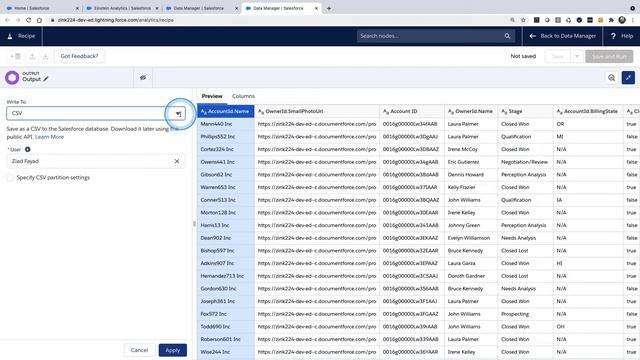Open the Write To CSV dropdown
640x360 pixels.
[x=96, y=113]
